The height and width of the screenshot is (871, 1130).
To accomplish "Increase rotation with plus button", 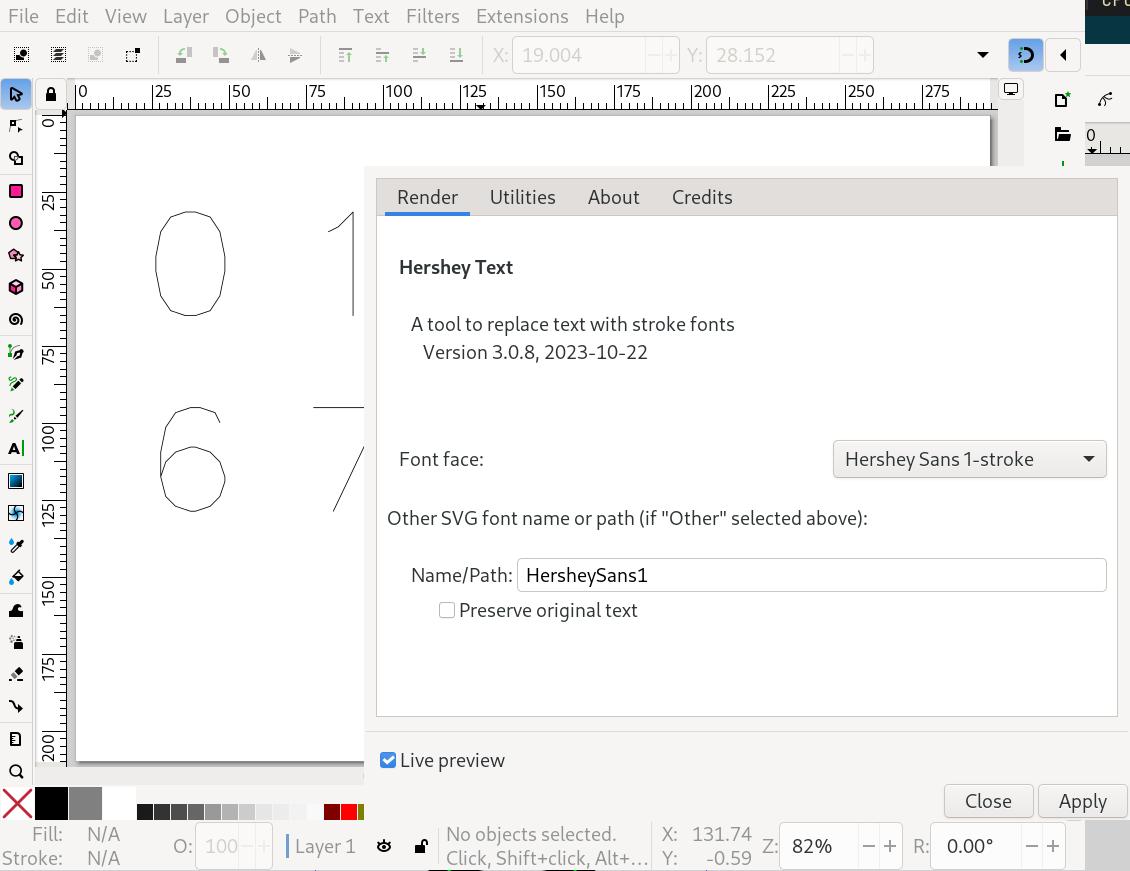I will [1053, 847].
